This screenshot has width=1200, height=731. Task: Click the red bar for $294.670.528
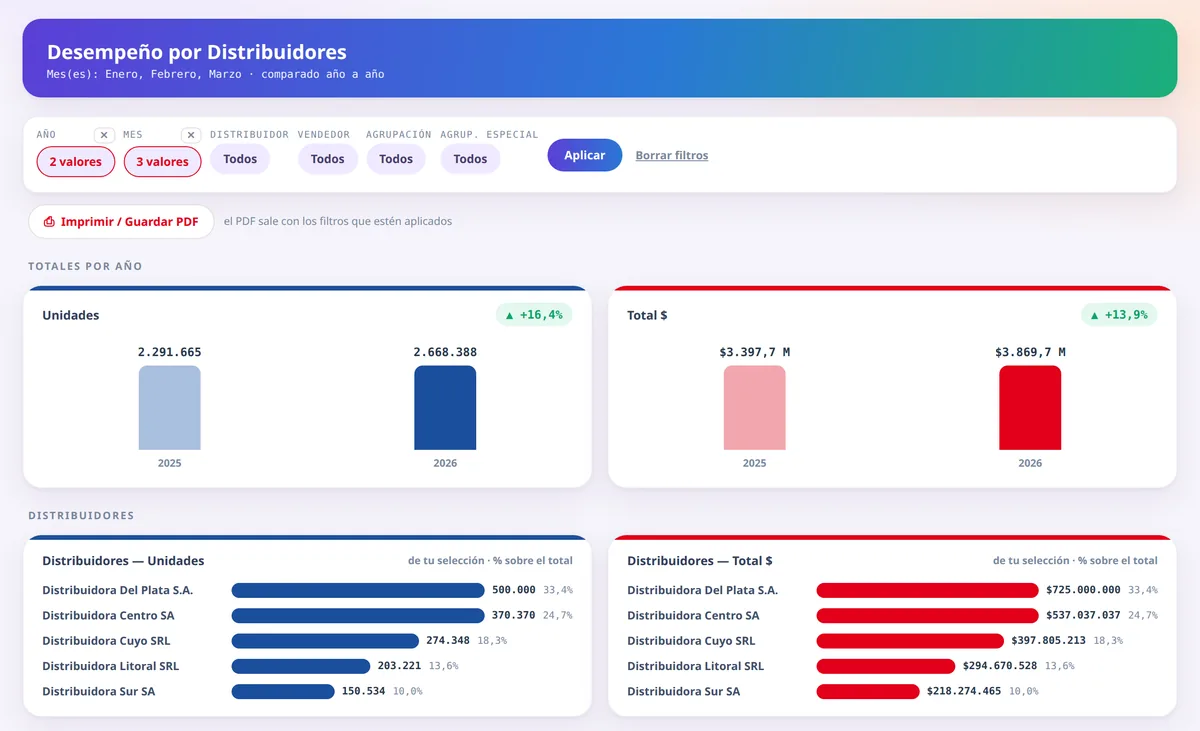pos(886,666)
